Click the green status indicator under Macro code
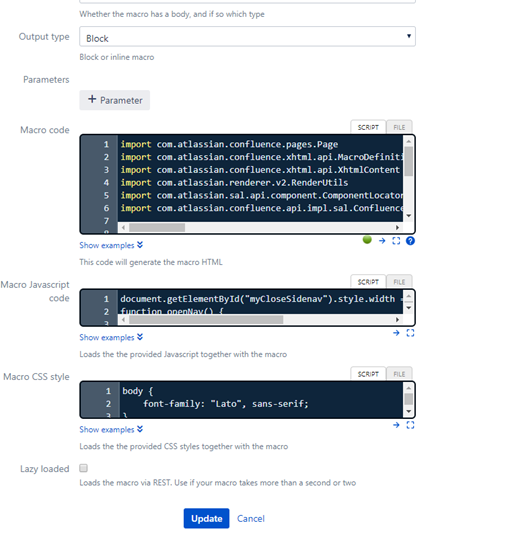 point(367,240)
